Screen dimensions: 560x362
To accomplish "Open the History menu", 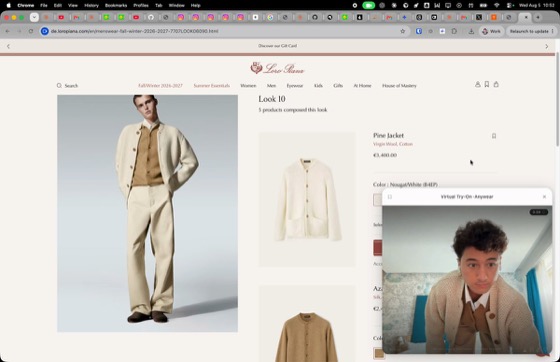I will point(91,5).
